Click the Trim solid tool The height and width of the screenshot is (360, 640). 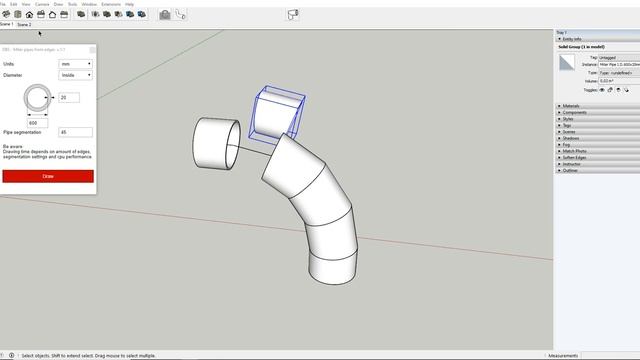(x=130, y=15)
